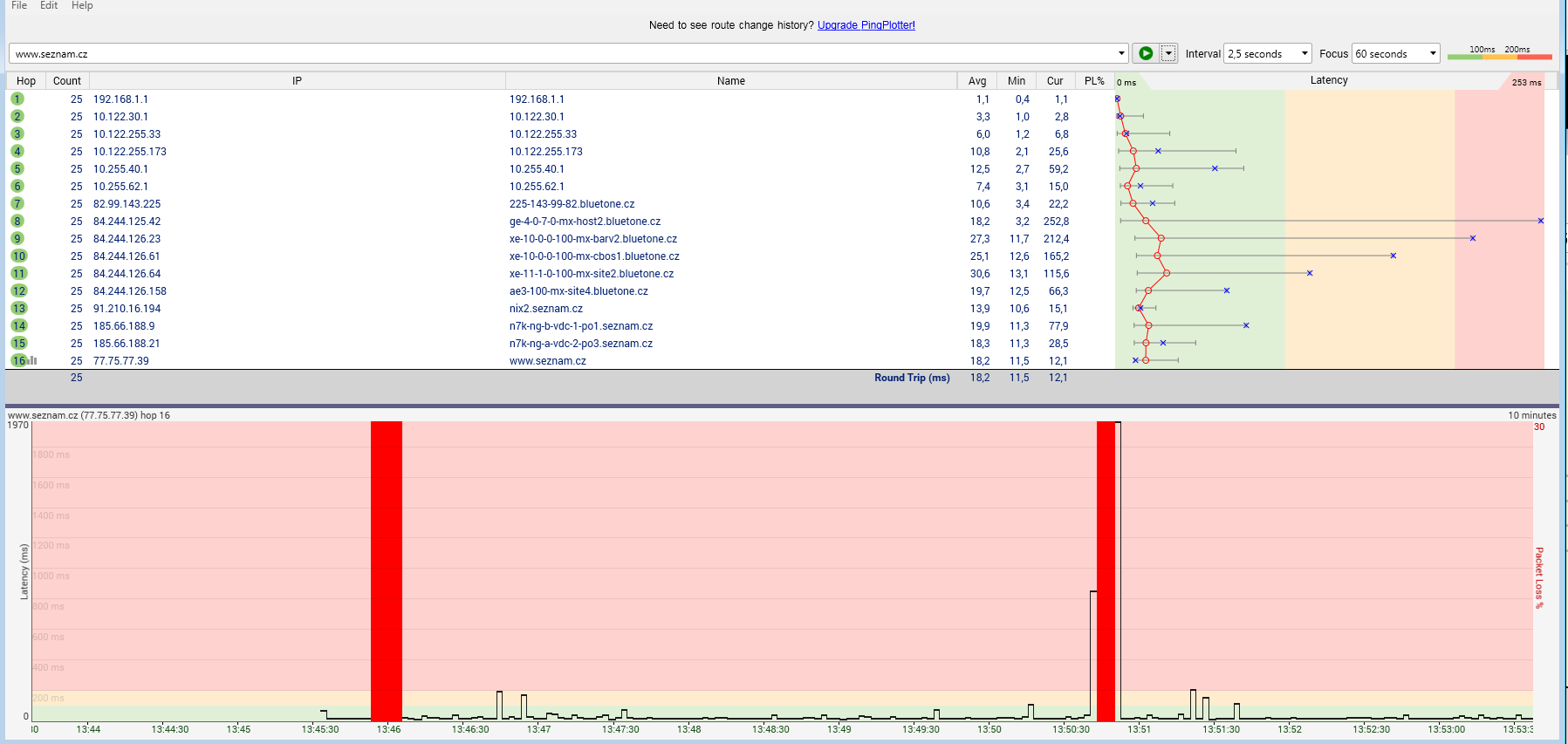Click the hop 1 green circle icon
1568x744 pixels.
17,99
